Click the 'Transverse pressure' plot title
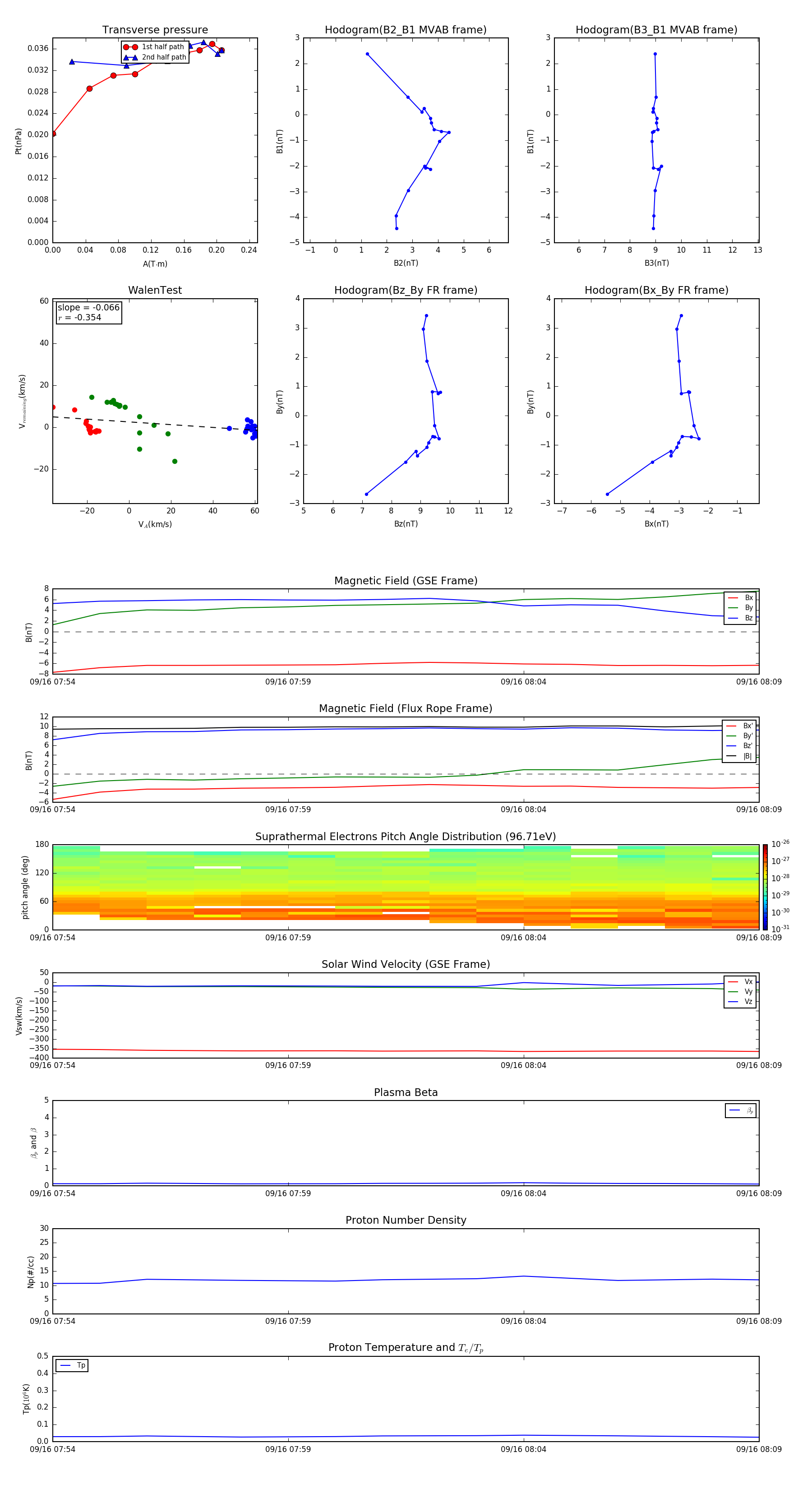Screen dimensions: 812x1489 155,29
